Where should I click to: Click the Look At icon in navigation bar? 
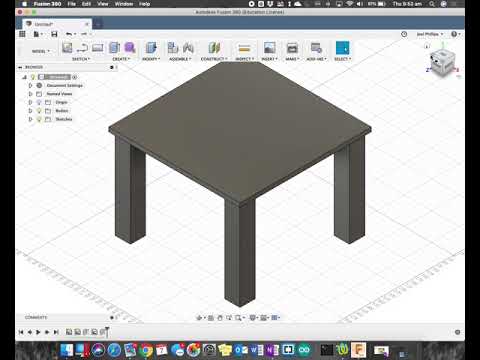(211, 318)
